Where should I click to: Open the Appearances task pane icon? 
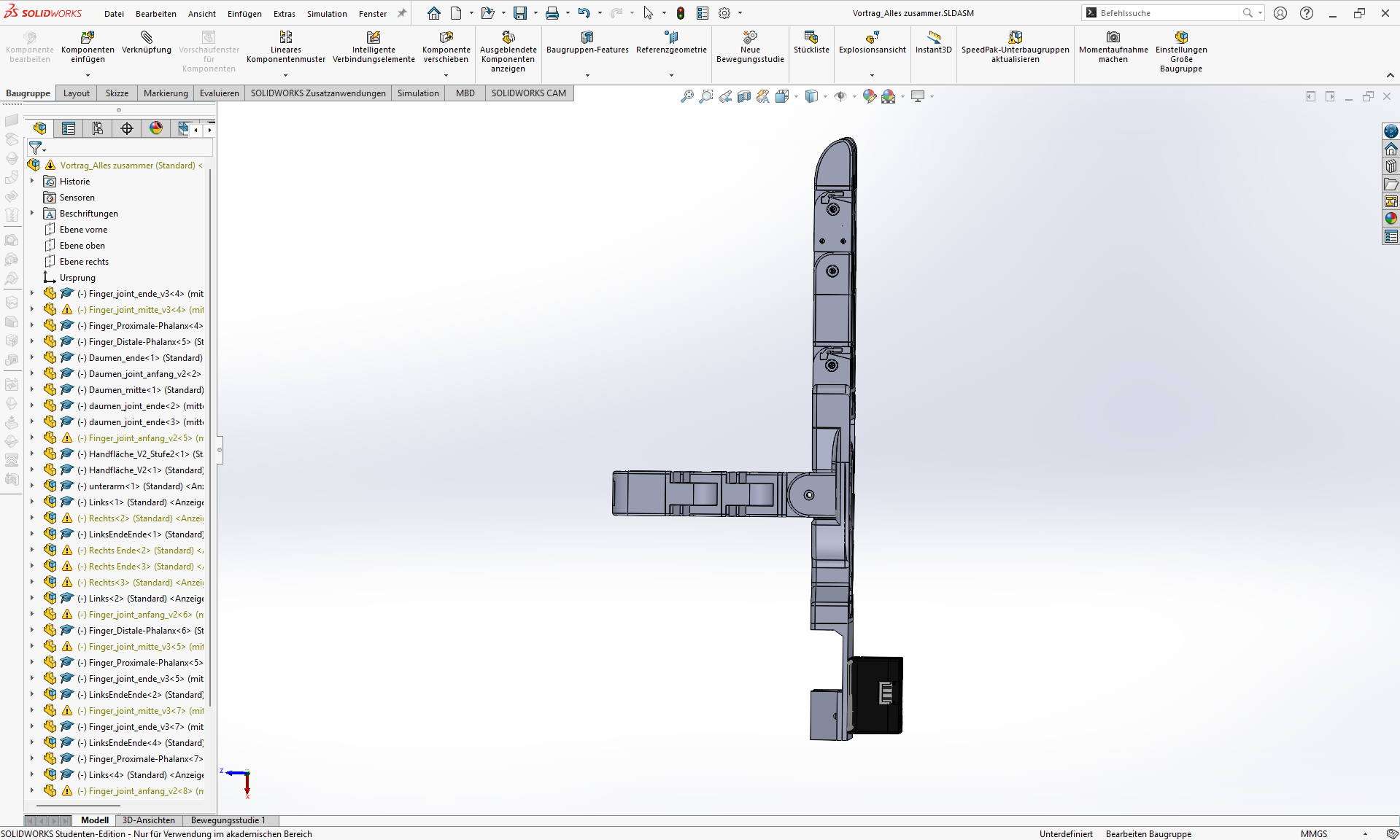point(1391,218)
